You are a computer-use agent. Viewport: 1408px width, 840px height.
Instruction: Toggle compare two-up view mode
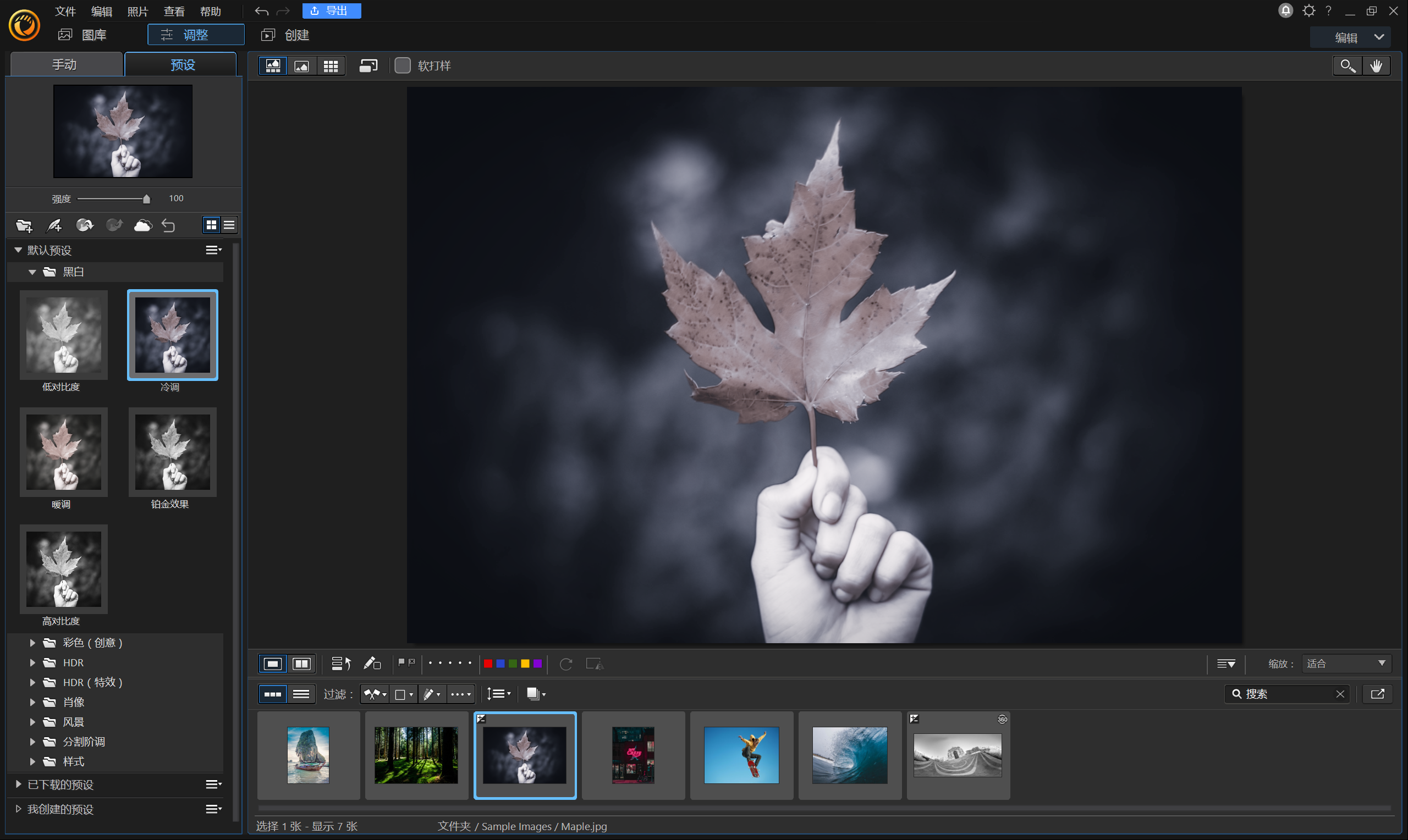point(302,664)
